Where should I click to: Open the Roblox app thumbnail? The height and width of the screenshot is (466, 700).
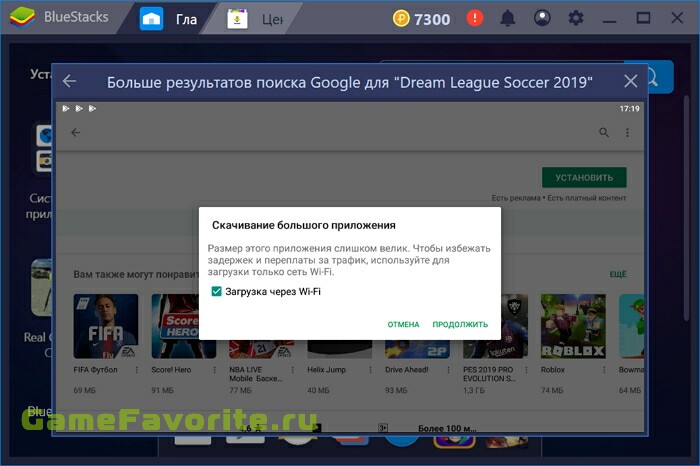tap(573, 326)
